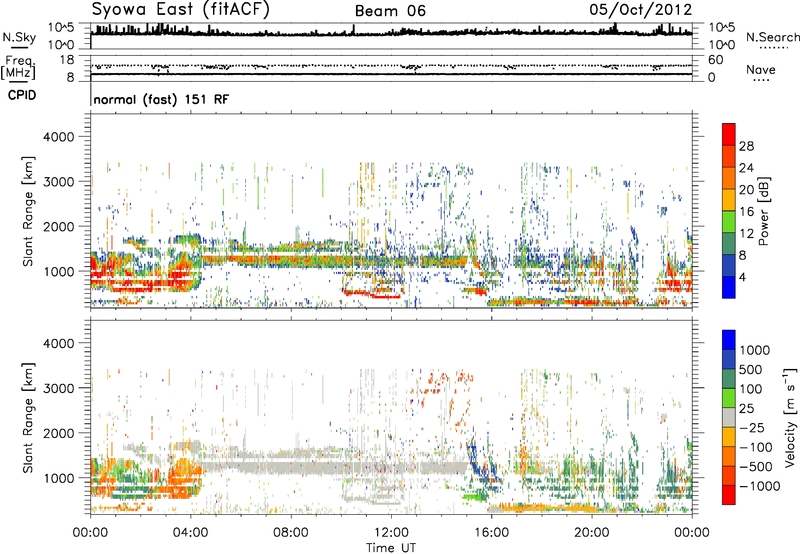Click the "12:00" time axis label
The width and height of the screenshot is (800, 554).
[x=391, y=533]
